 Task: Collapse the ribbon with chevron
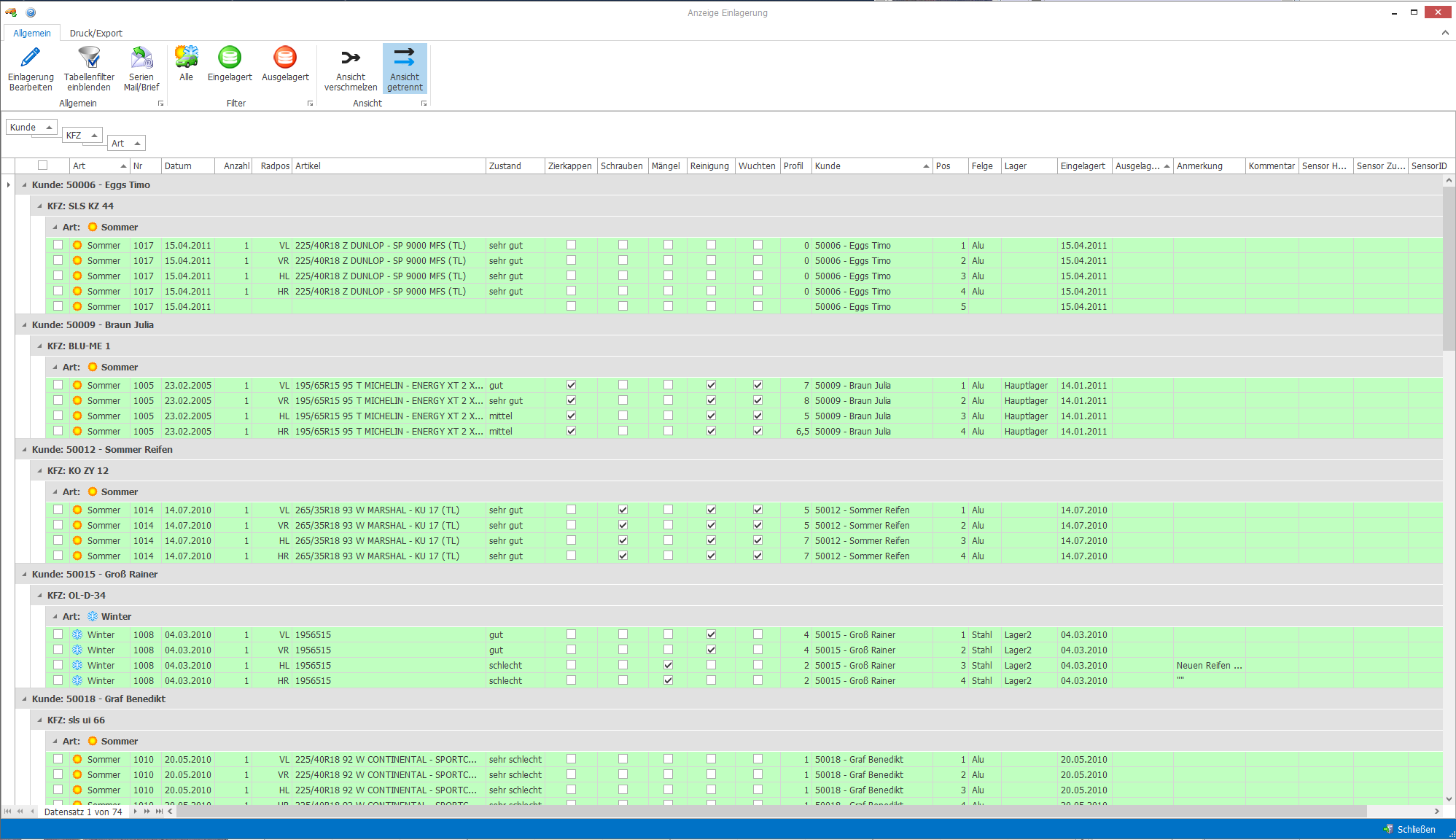tap(1445, 33)
